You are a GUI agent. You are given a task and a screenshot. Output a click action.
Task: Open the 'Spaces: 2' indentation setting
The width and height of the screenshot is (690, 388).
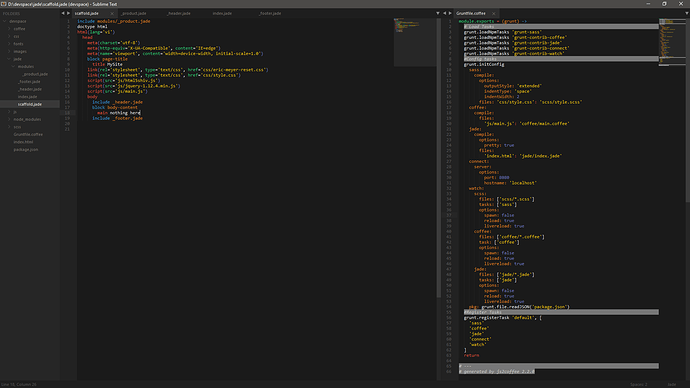639,384
